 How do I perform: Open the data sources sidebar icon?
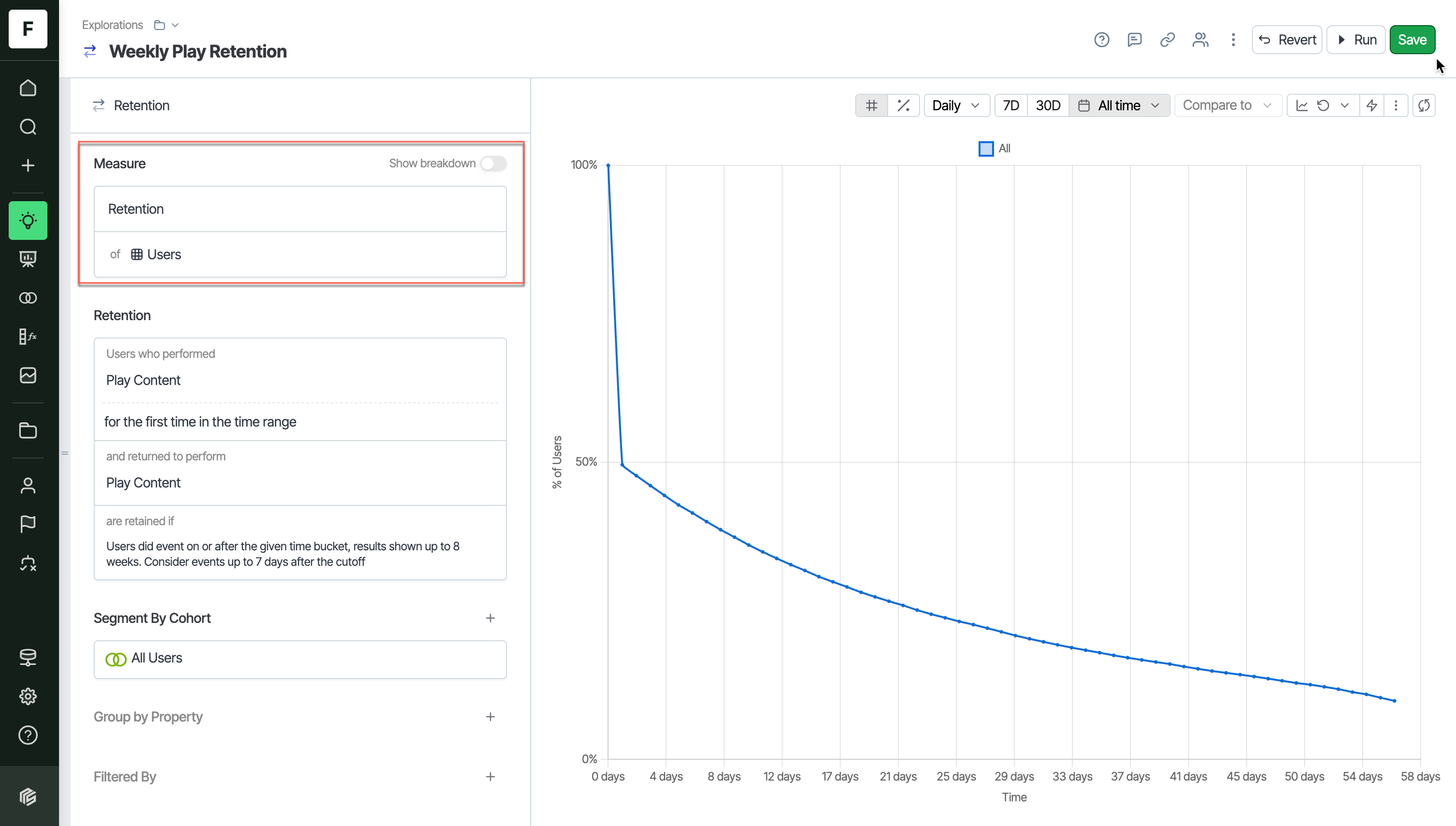[x=28, y=657]
